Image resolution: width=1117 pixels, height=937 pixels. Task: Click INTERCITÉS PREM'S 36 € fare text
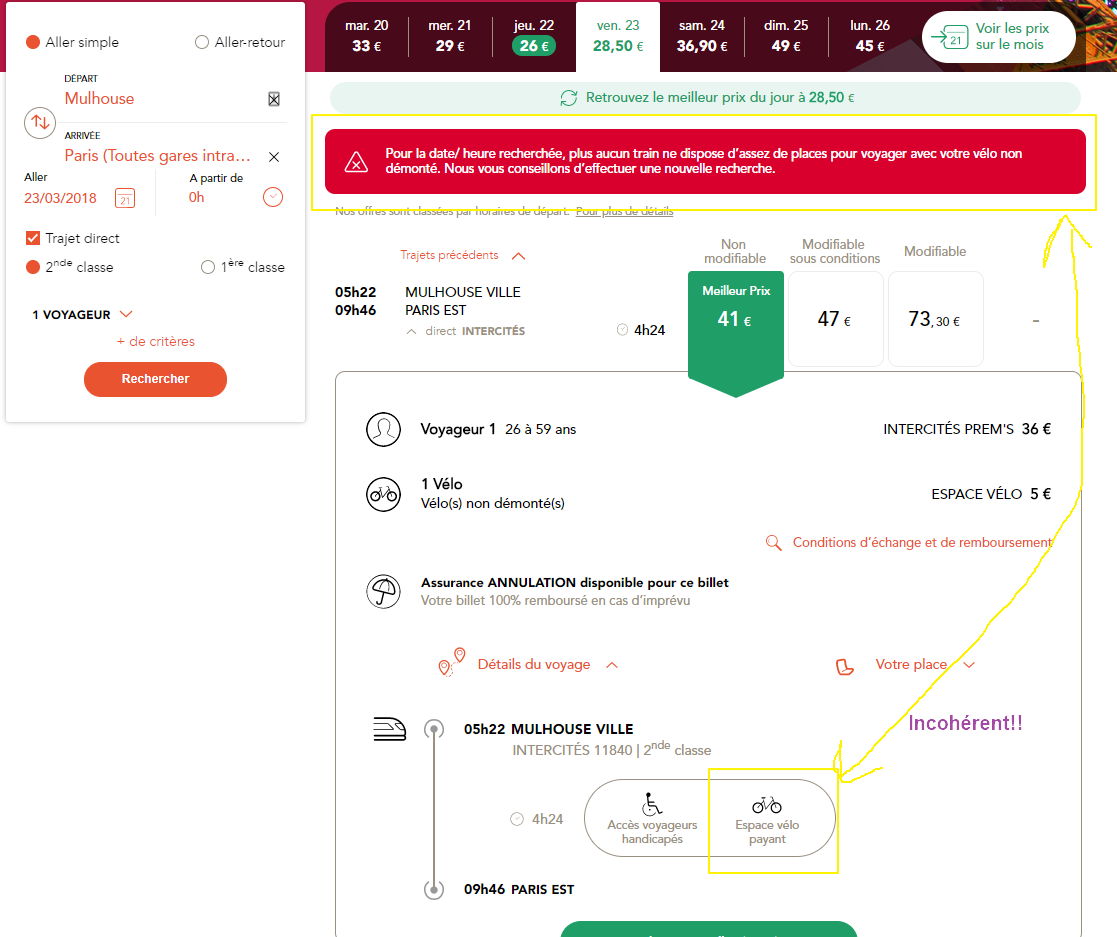click(967, 429)
